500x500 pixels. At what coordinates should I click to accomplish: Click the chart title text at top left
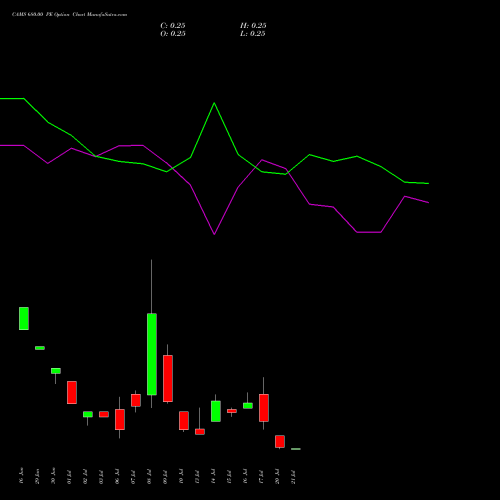pos(69,14)
